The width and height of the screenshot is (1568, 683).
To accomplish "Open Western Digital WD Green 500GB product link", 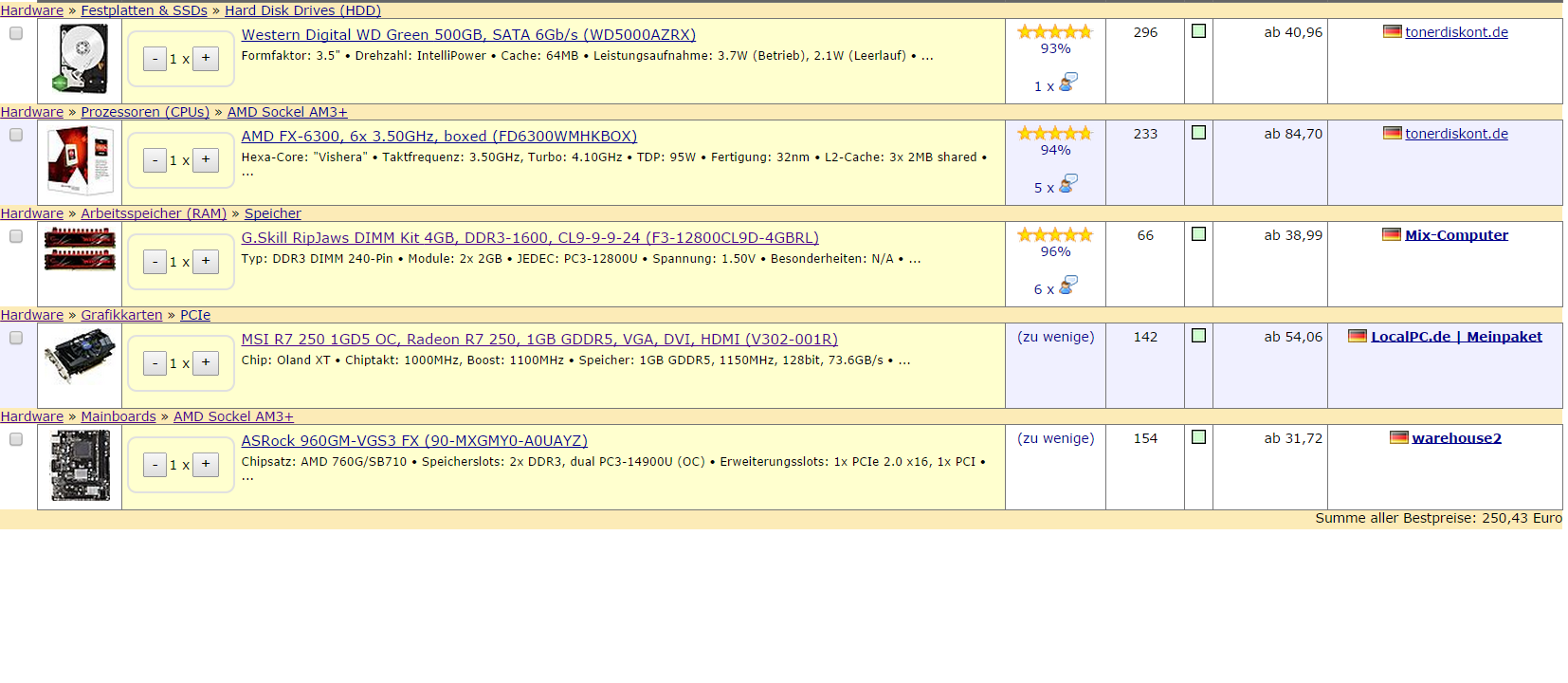I will 468,35.
